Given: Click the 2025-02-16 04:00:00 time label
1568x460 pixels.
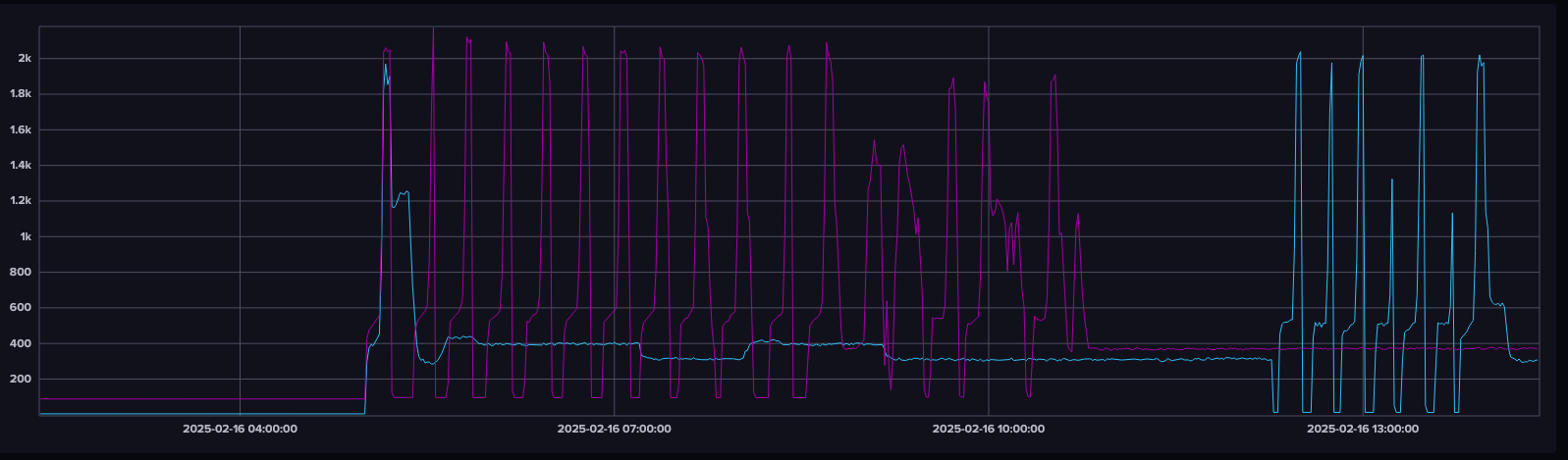Looking at the screenshot, I should [x=240, y=429].
